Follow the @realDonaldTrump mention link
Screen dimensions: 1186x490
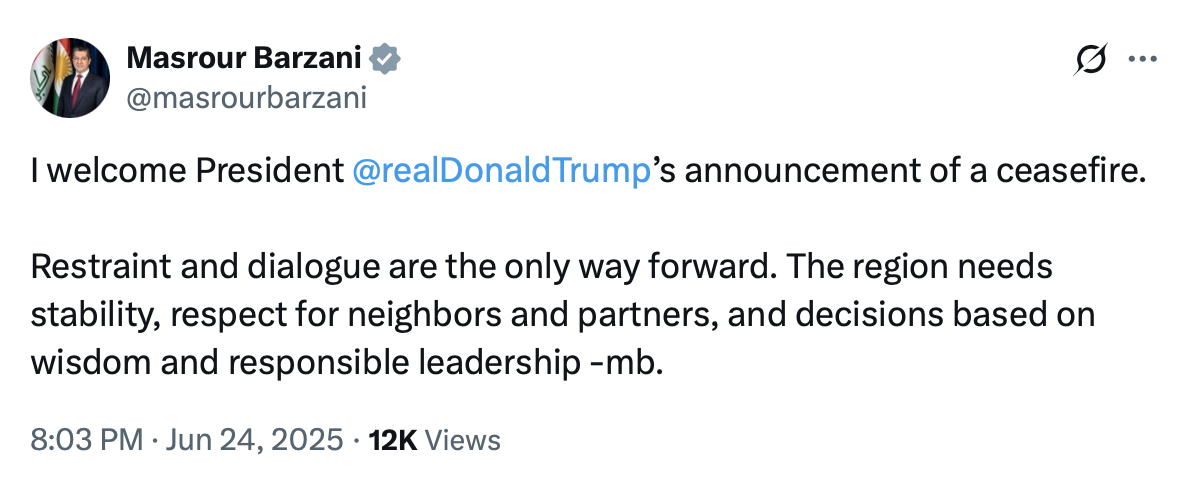coord(502,171)
